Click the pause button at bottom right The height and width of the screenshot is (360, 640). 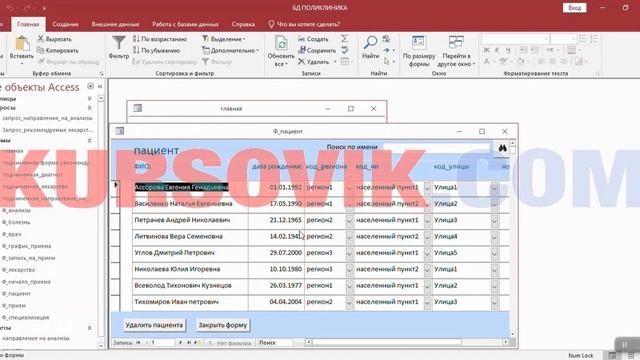624,345
